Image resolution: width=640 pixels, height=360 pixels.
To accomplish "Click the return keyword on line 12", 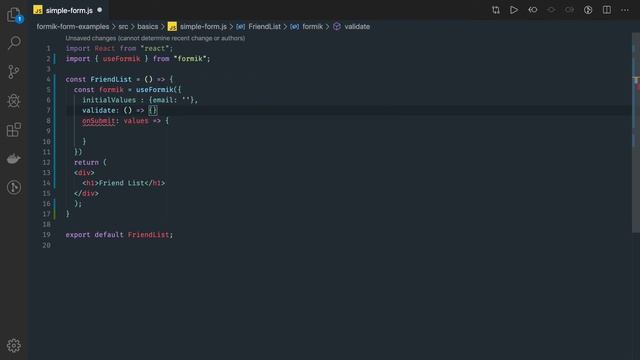I will click(x=86, y=162).
